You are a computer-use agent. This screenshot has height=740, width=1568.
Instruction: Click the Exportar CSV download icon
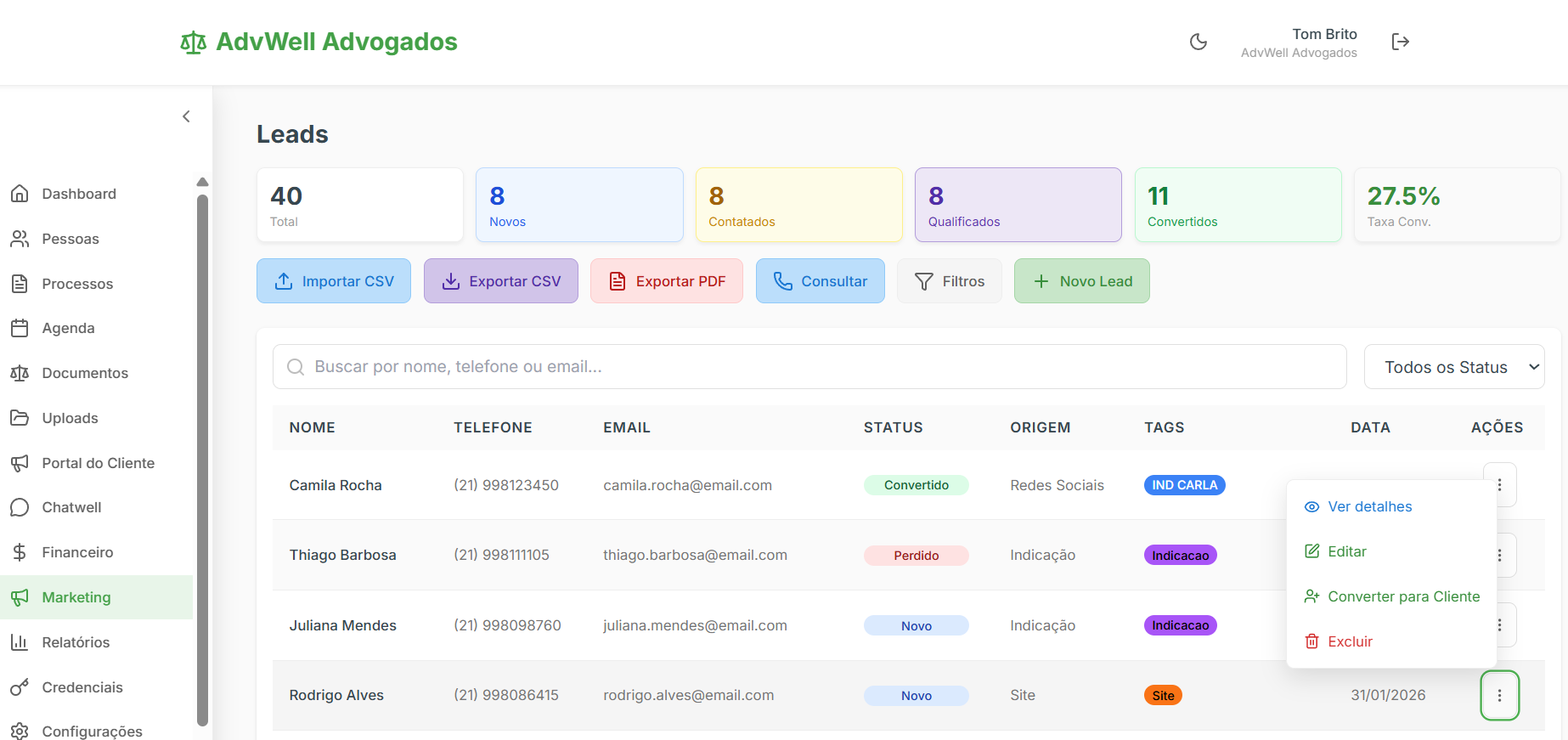(451, 281)
